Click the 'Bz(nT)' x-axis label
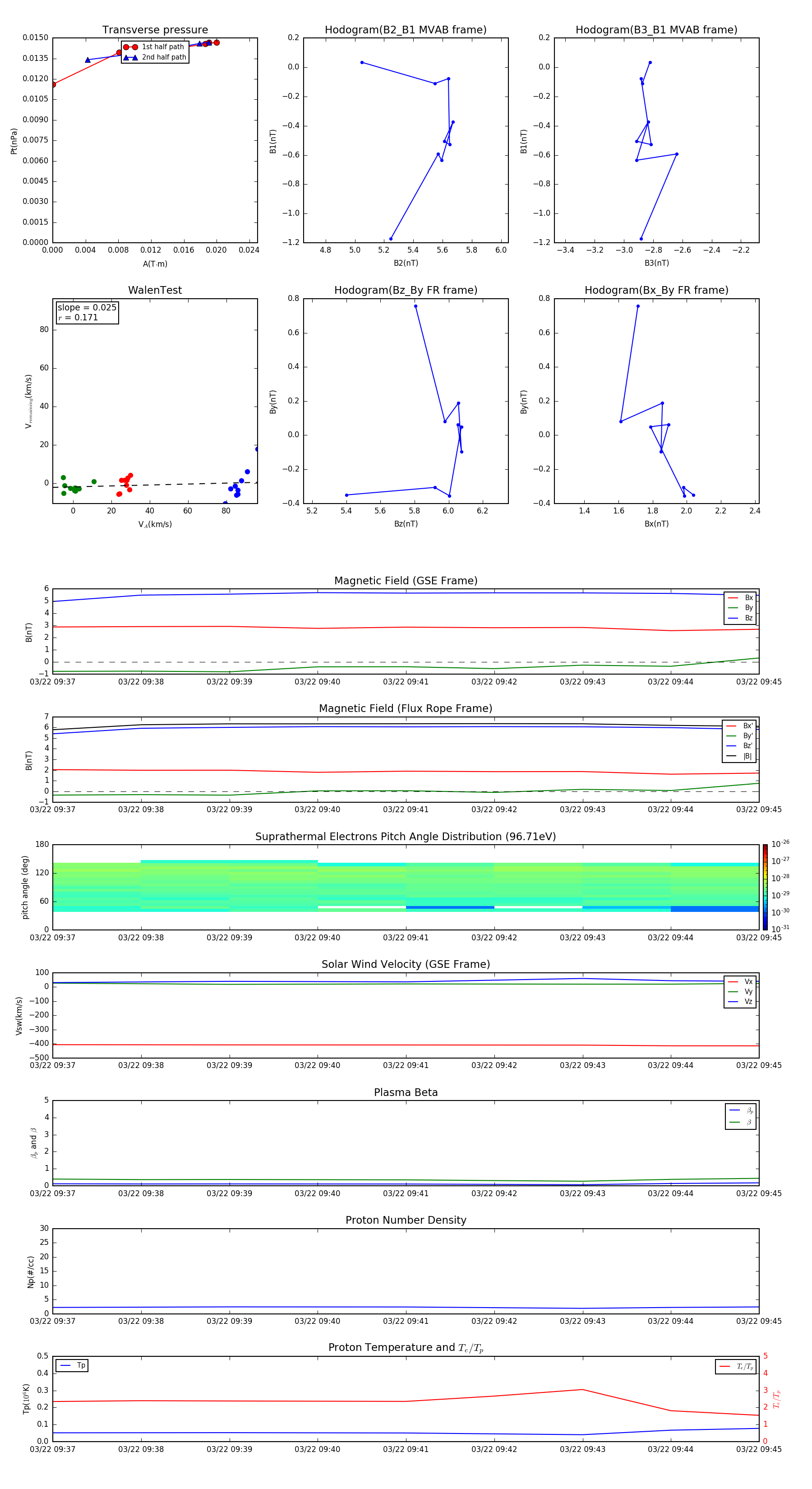This screenshot has height=1489, width=812. tap(406, 524)
